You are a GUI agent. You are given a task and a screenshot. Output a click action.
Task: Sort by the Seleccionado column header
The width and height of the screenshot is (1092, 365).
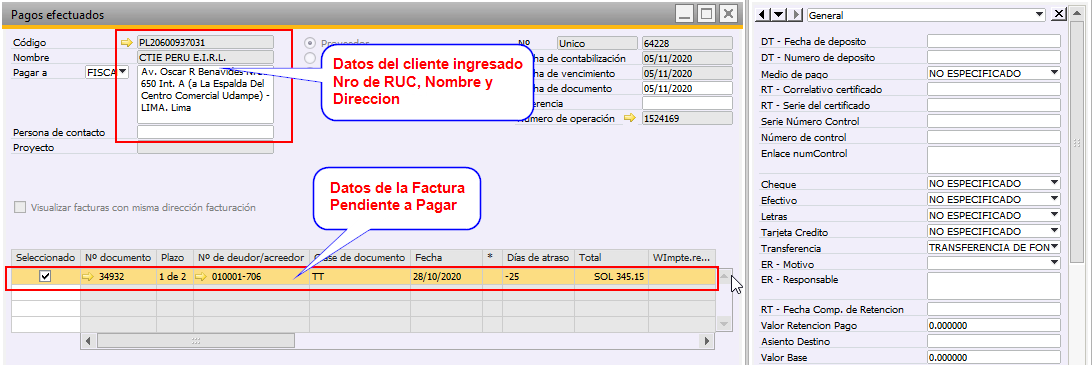46,257
